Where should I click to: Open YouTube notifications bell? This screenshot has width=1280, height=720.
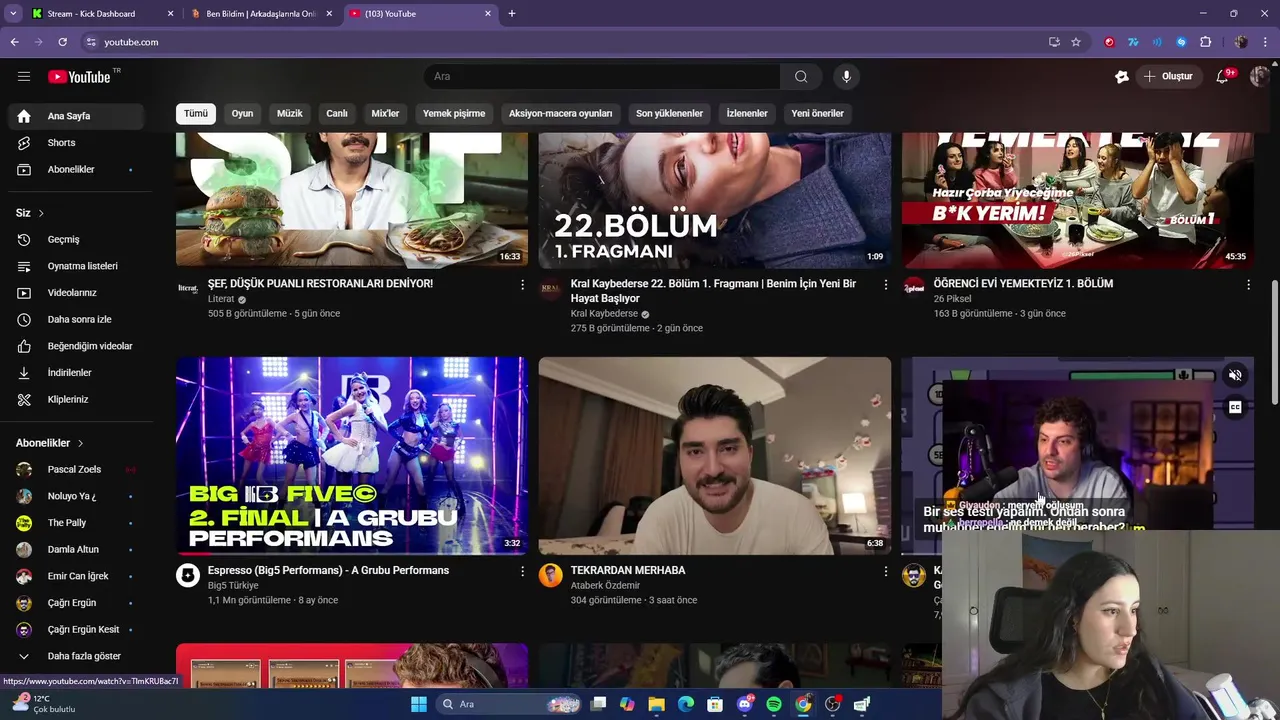(x=1222, y=77)
